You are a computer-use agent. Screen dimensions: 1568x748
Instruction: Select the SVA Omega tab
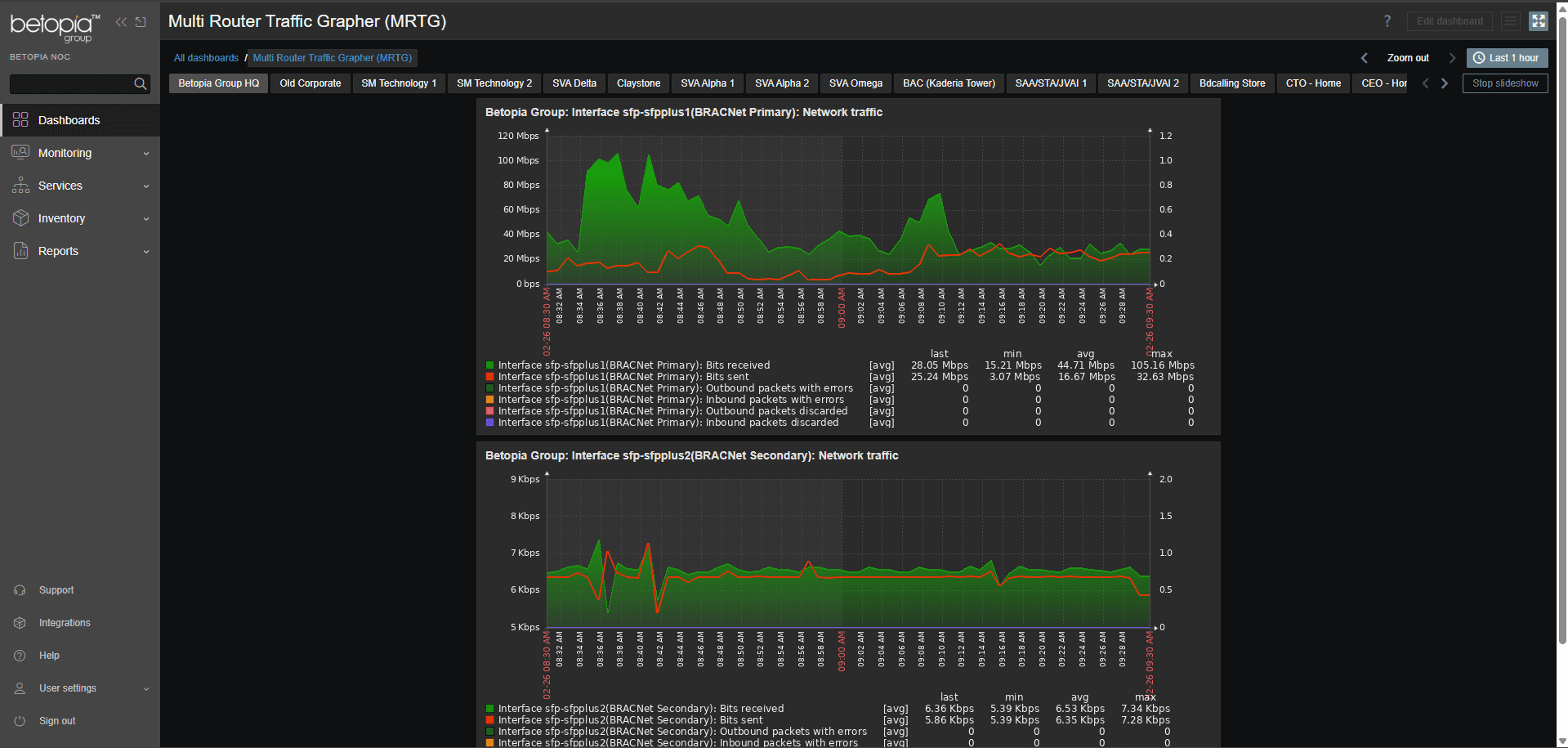coord(855,83)
